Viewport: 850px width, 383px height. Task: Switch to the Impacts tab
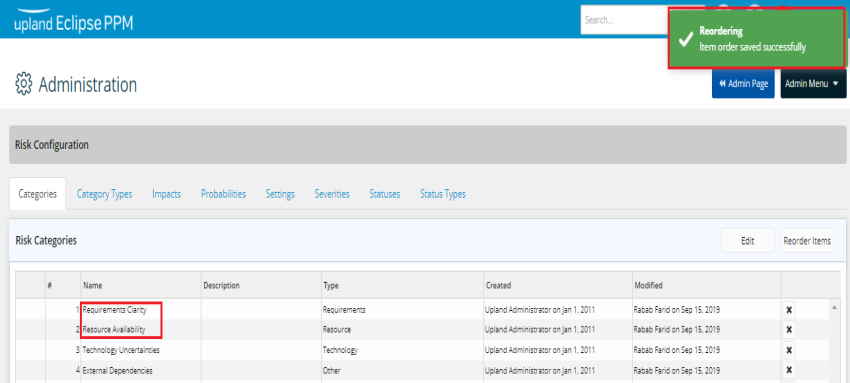(166, 194)
